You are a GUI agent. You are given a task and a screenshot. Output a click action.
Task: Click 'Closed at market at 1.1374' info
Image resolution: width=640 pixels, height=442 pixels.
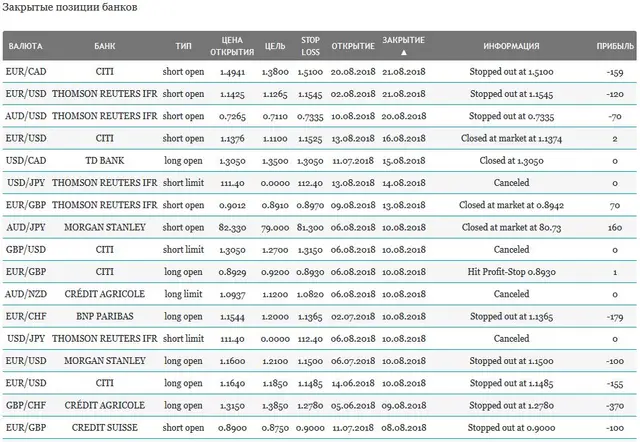[511, 138]
